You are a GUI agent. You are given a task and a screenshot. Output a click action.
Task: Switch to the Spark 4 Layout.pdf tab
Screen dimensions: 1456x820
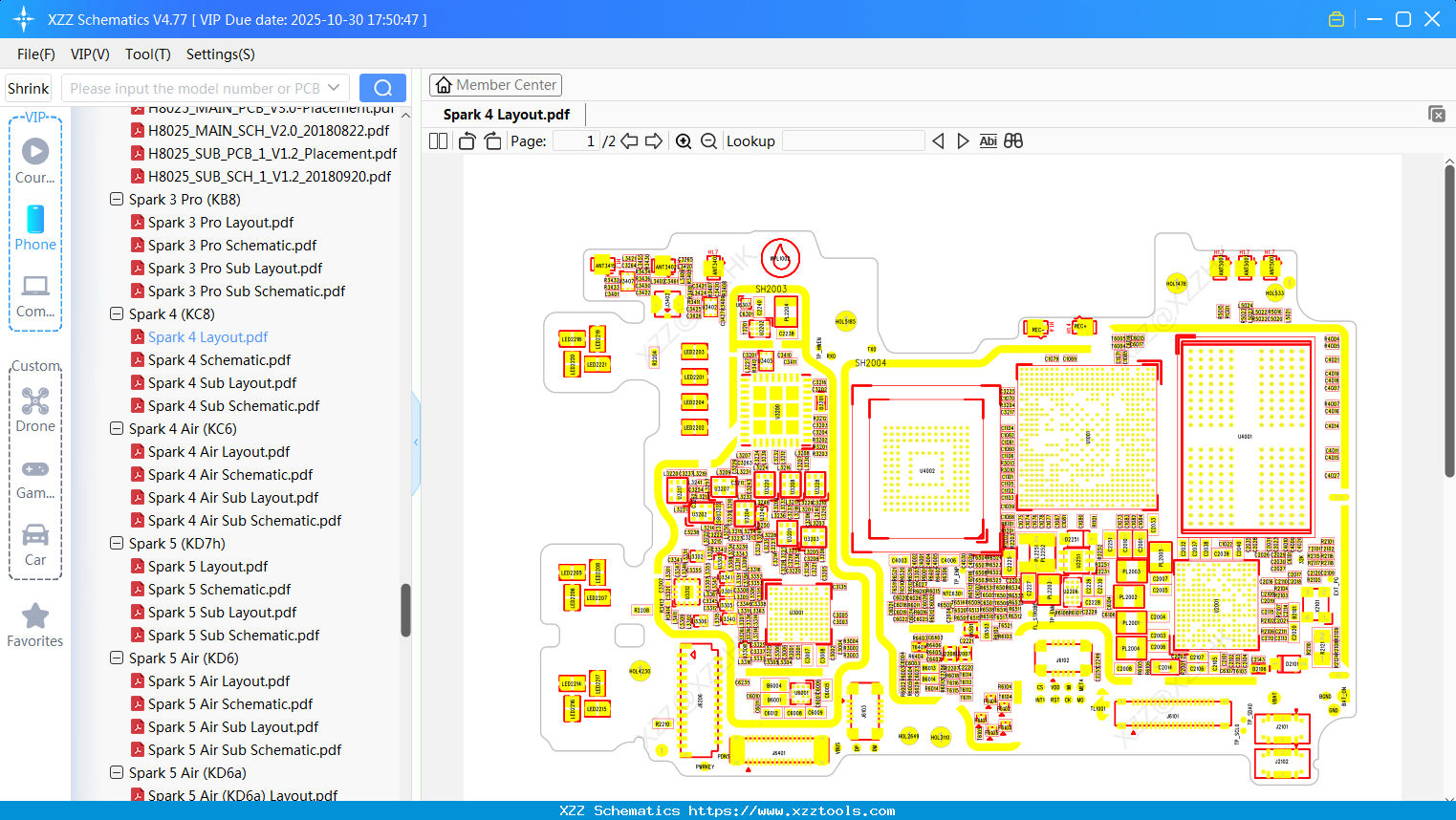(x=506, y=114)
